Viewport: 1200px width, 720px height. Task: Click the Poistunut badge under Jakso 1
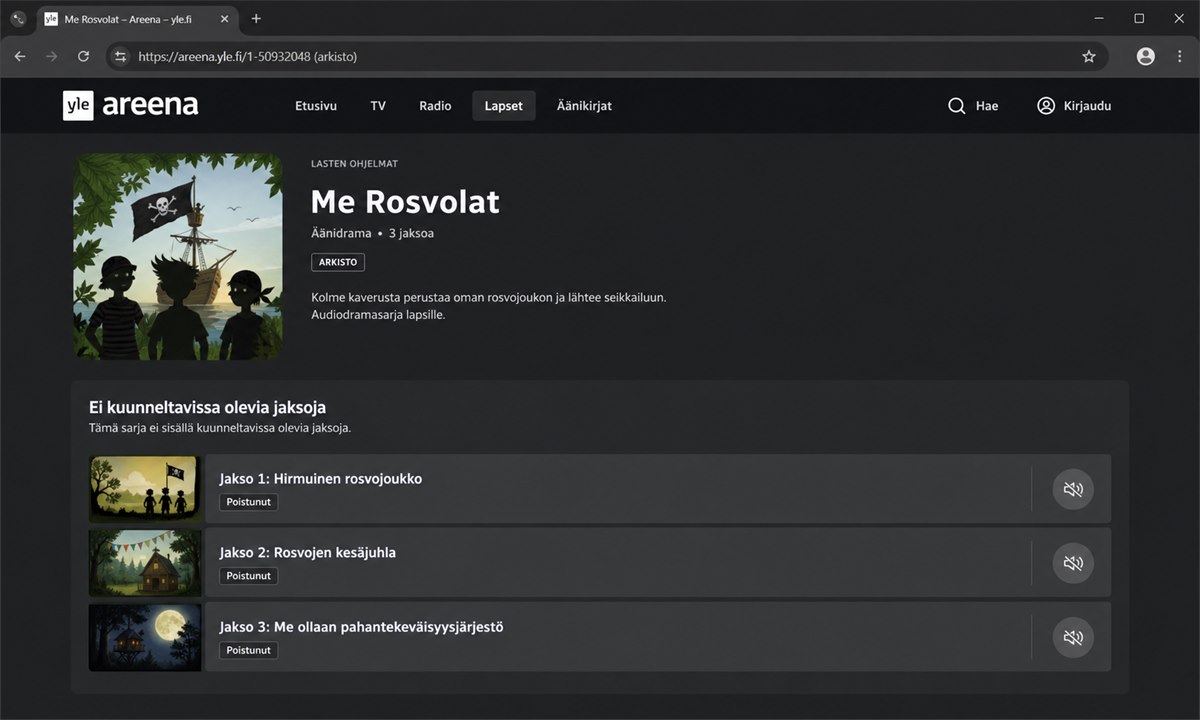(249, 502)
